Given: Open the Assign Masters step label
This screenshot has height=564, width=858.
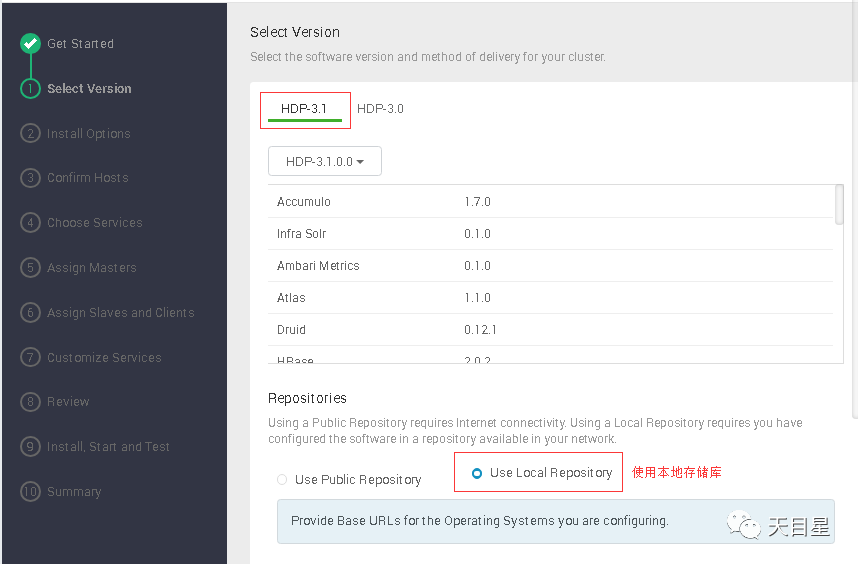Looking at the screenshot, I should [91, 268].
